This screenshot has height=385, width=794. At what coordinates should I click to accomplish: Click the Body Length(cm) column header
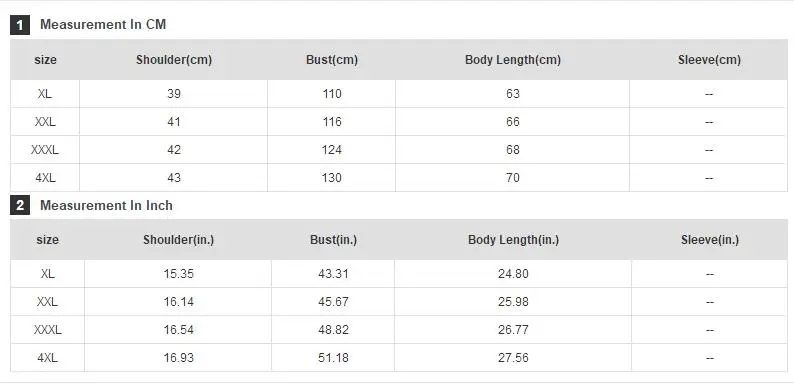click(512, 60)
